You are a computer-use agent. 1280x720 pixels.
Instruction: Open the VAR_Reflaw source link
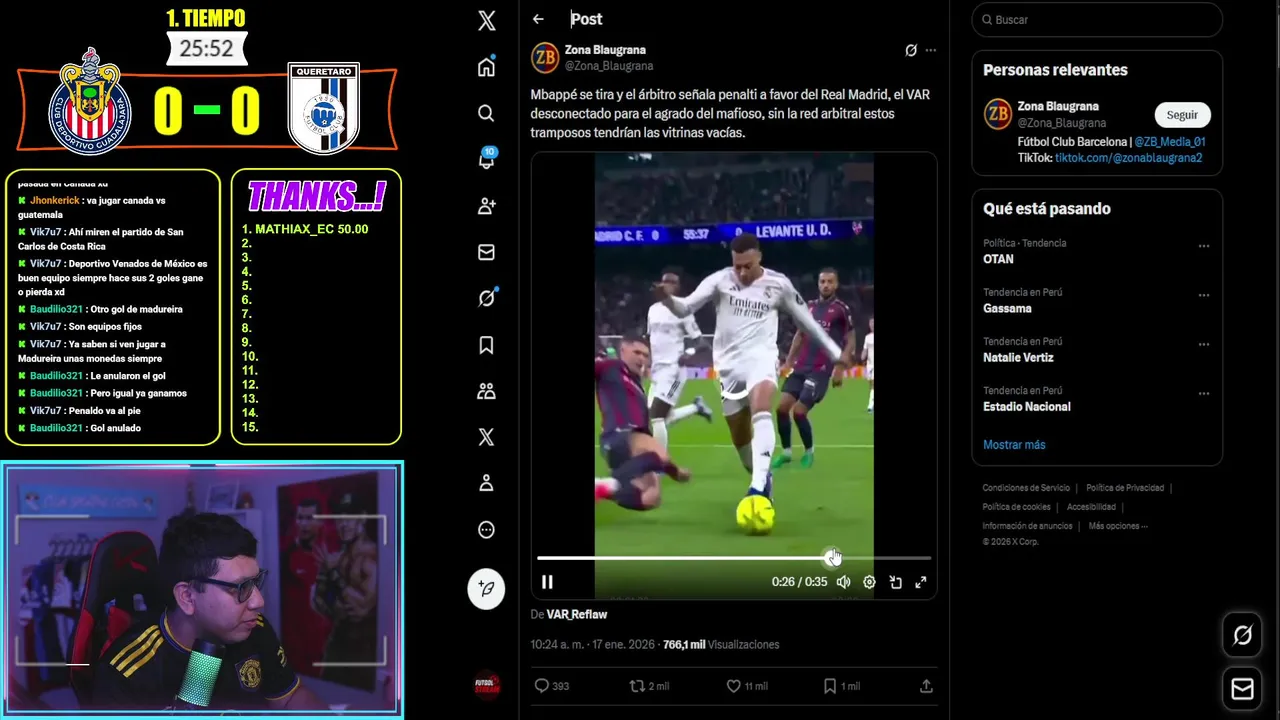point(577,615)
